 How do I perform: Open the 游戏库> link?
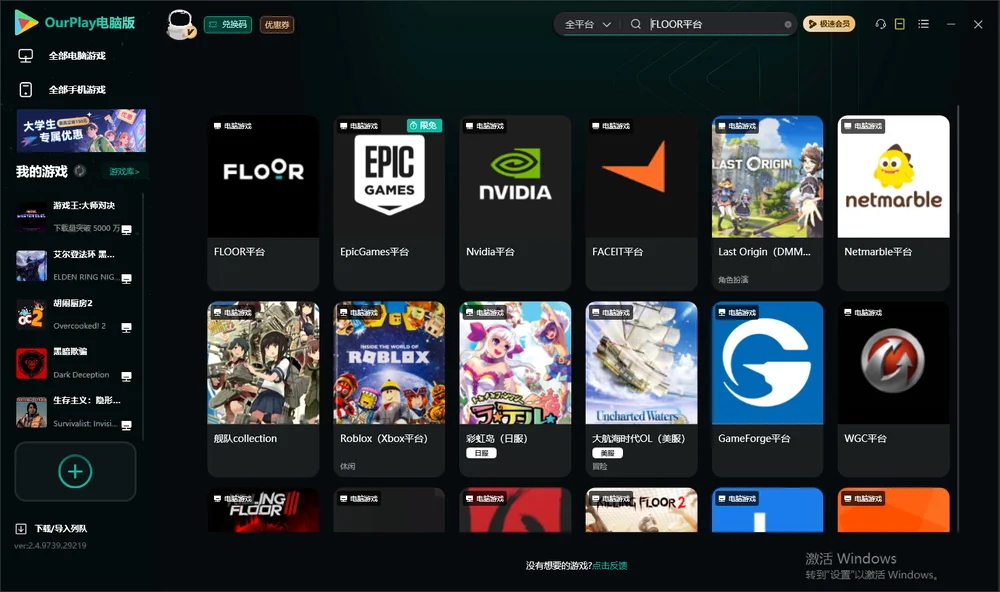tap(124, 172)
